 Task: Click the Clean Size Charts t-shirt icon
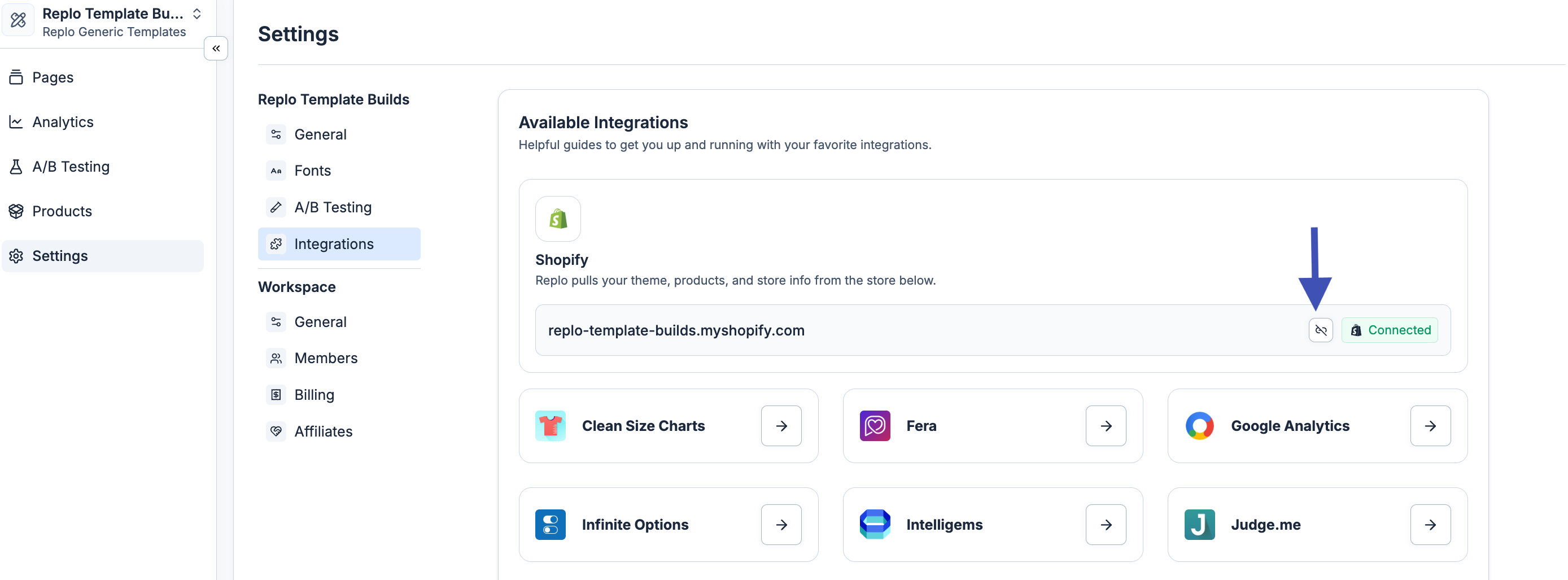[x=549, y=426]
